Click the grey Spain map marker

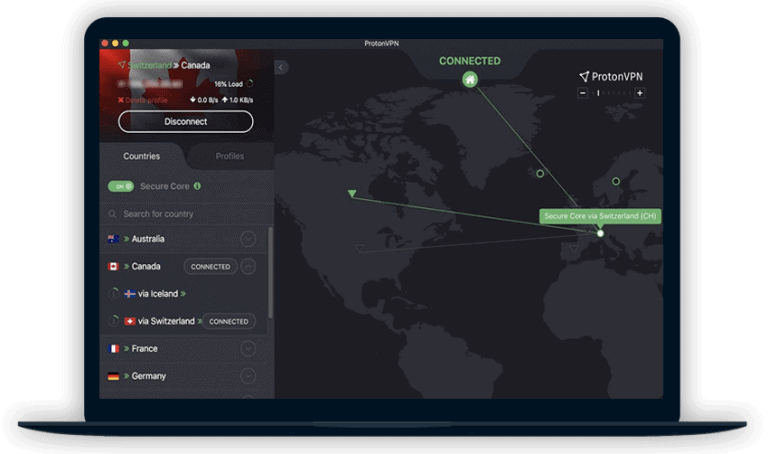tap(573, 249)
